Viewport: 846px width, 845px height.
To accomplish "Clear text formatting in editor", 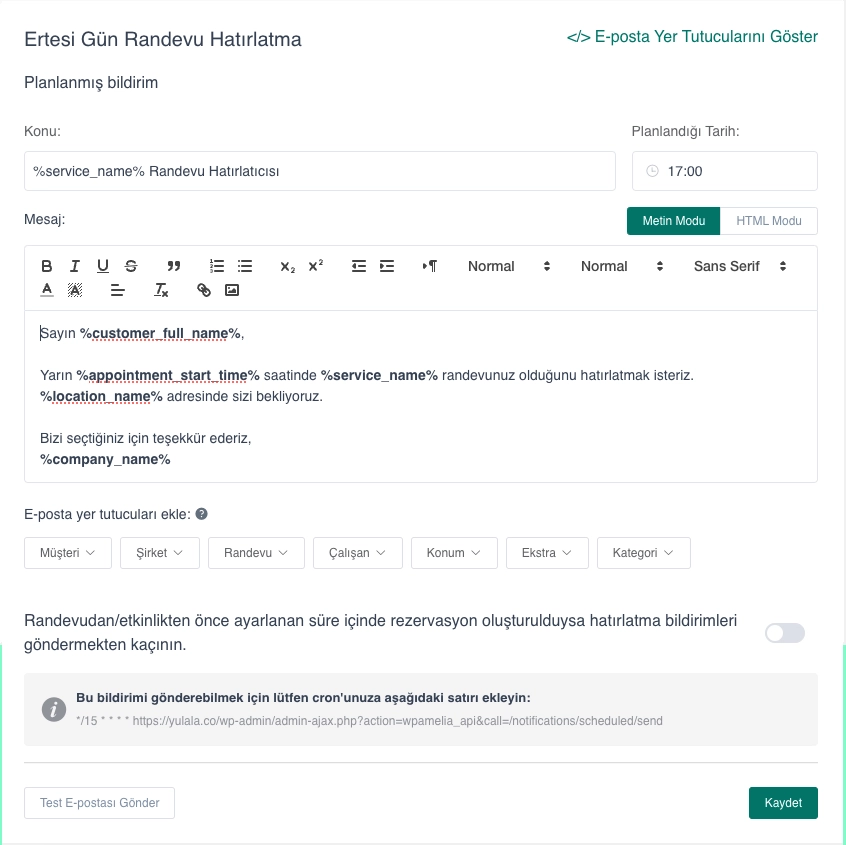I will pyautogui.click(x=161, y=291).
